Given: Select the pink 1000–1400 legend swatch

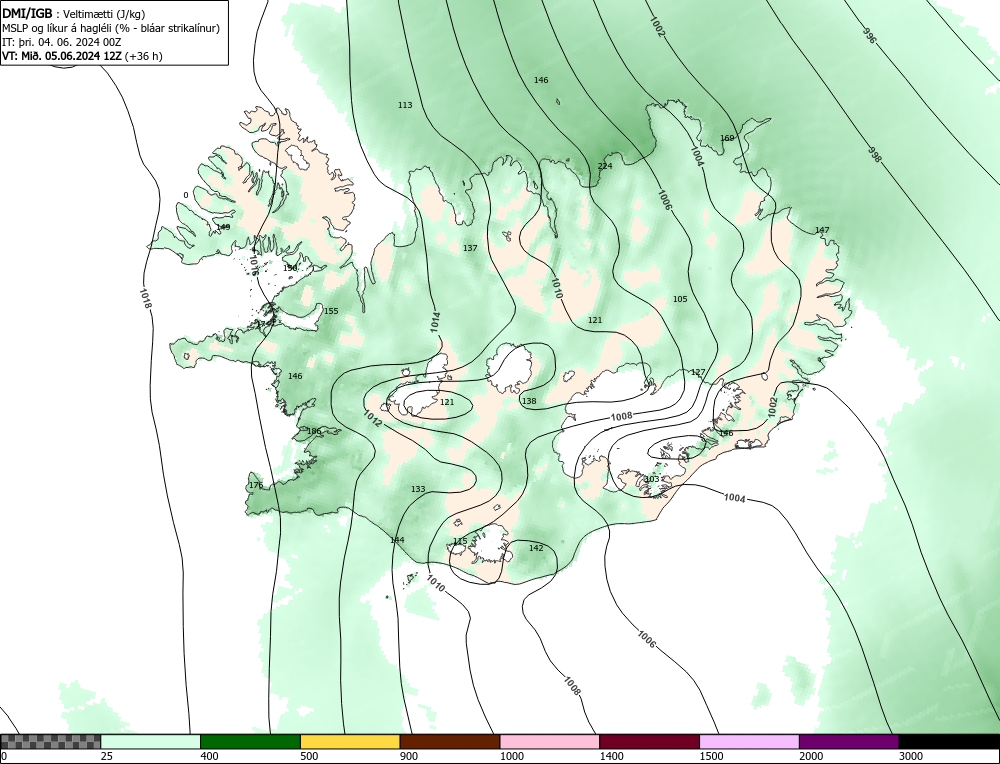Looking at the screenshot, I should coord(550,742).
